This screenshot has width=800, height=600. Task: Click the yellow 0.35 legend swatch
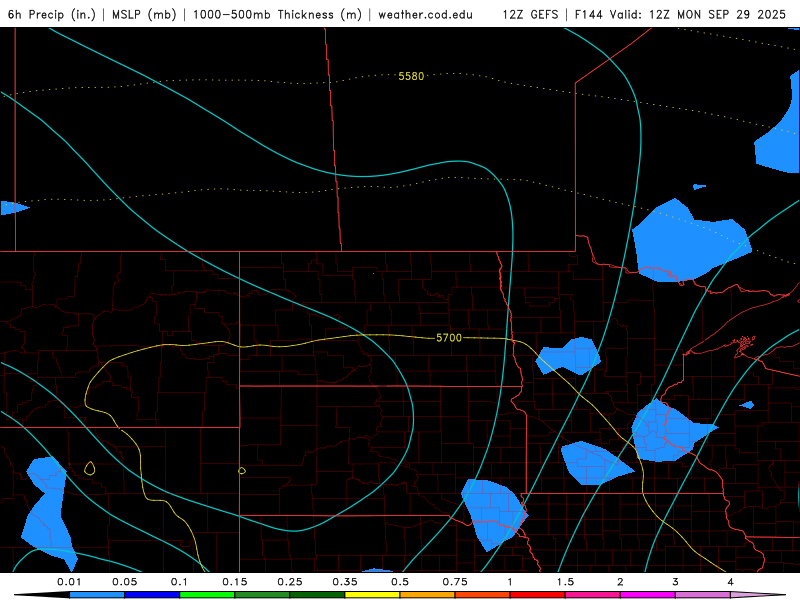pos(372,595)
